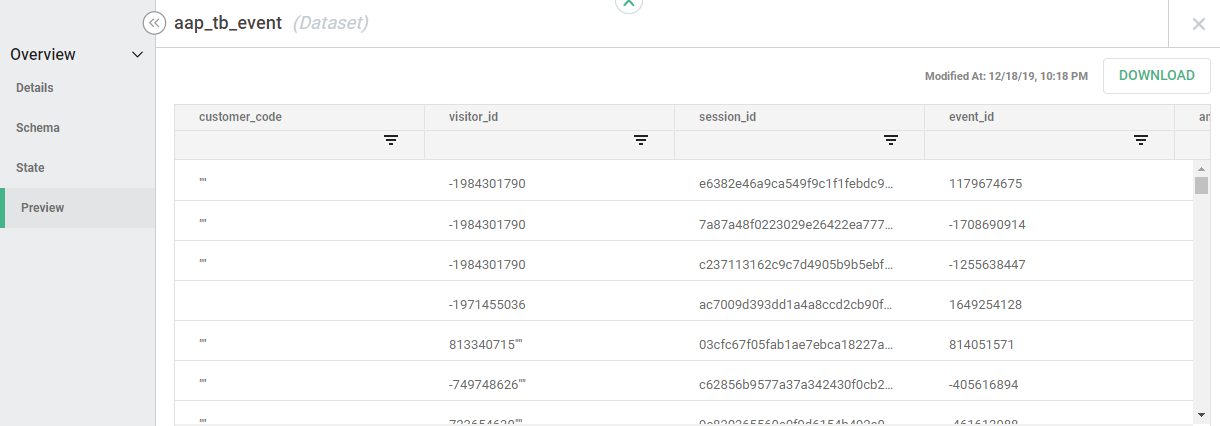The width and height of the screenshot is (1220, 426).
Task: Collapse the sidebar with double-chevron icon
Action: [154, 23]
